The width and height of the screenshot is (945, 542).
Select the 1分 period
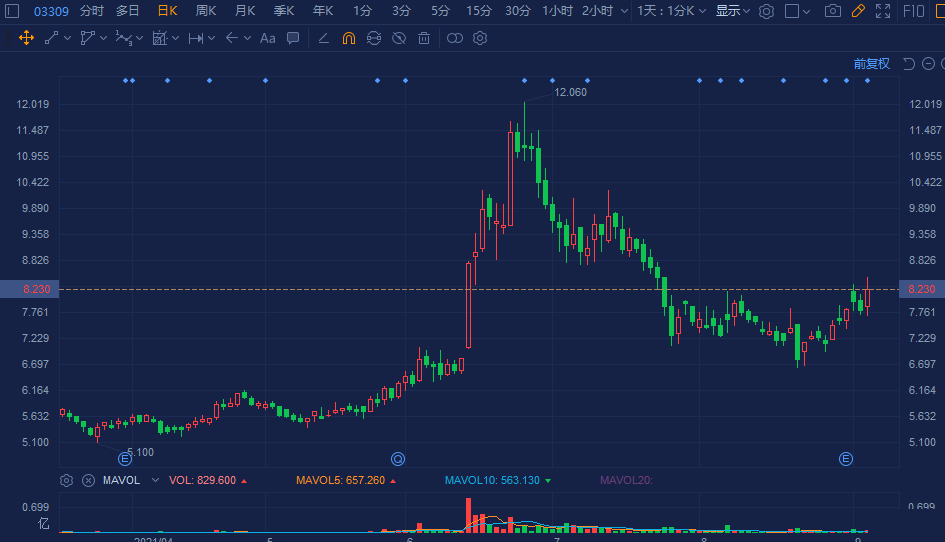[x=362, y=11]
